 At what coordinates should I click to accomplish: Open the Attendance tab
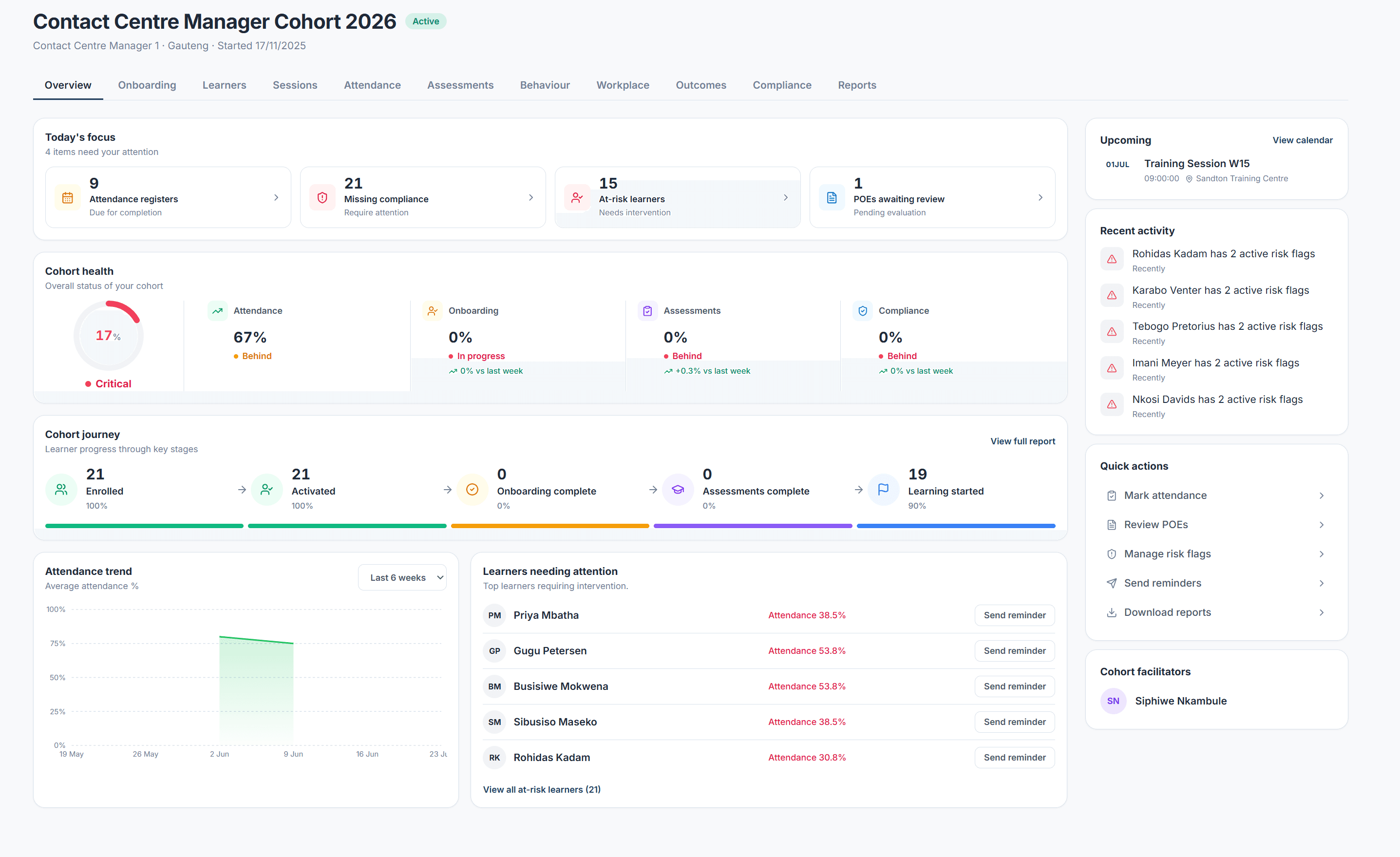pyautogui.click(x=372, y=85)
